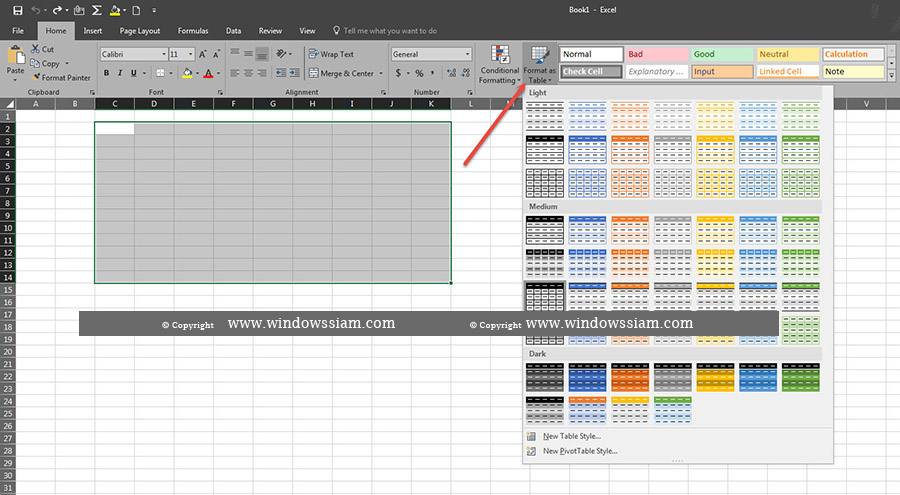Click the AutoSum sigma icon in title bar

[96, 10]
